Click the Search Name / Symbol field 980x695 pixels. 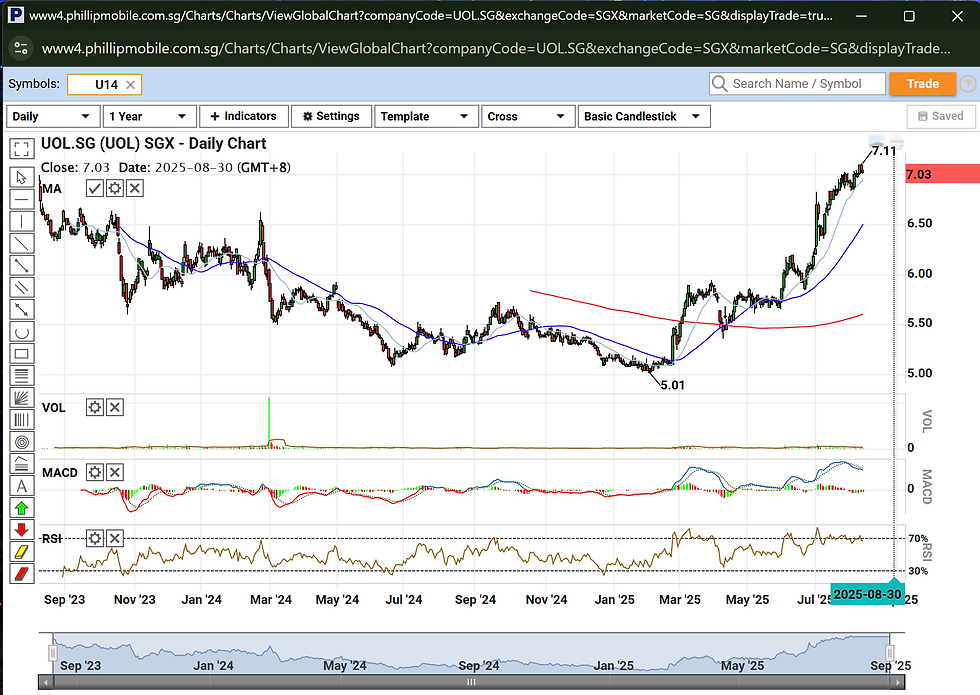pyautogui.click(x=797, y=84)
